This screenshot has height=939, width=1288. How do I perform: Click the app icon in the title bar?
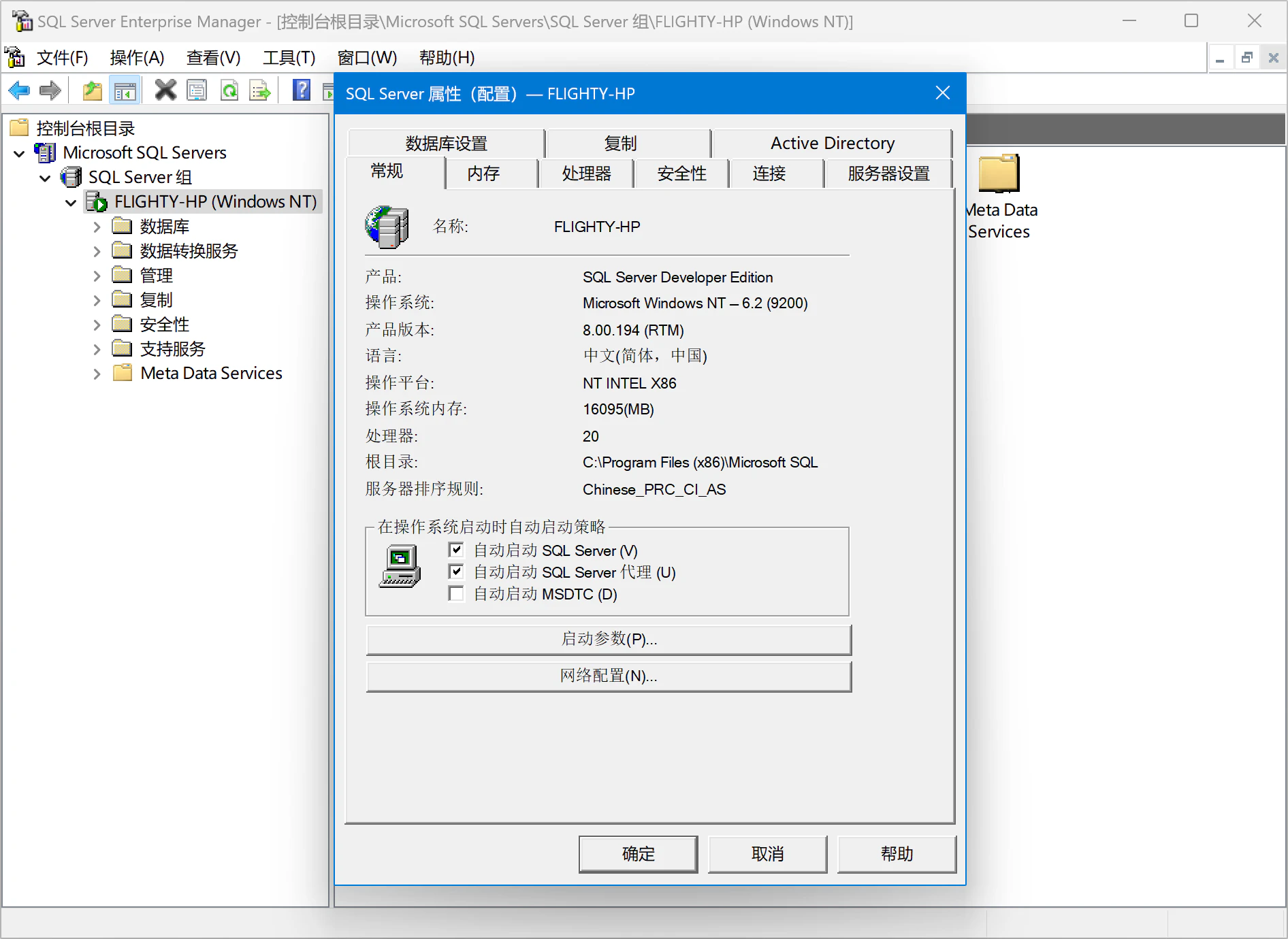[21, 21]
